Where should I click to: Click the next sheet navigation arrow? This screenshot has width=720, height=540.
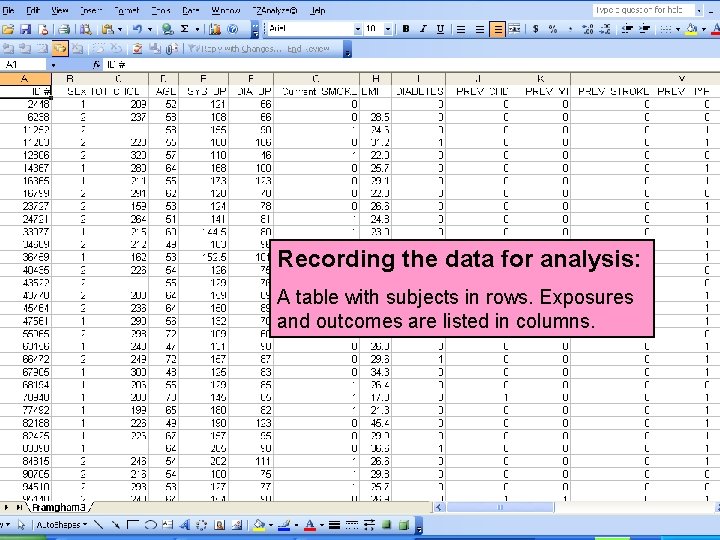6,507
